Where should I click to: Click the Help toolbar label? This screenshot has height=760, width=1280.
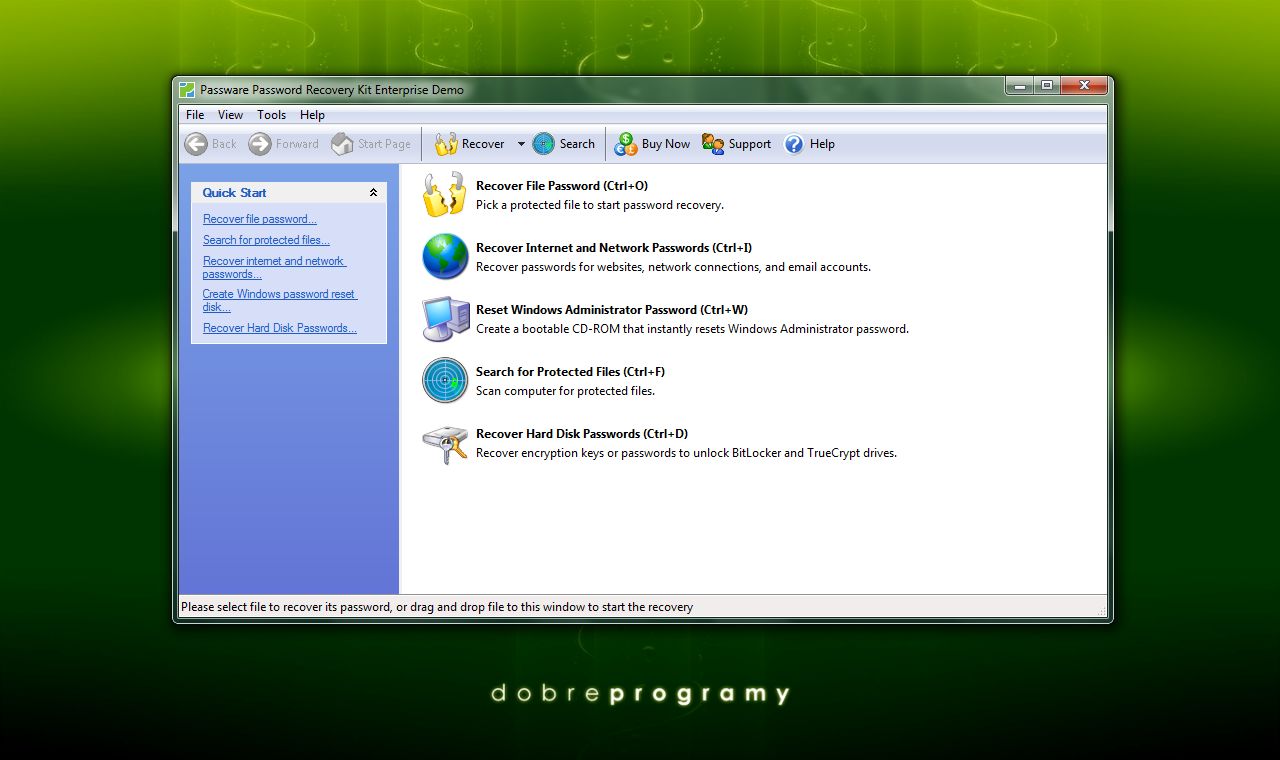(822, 144)
